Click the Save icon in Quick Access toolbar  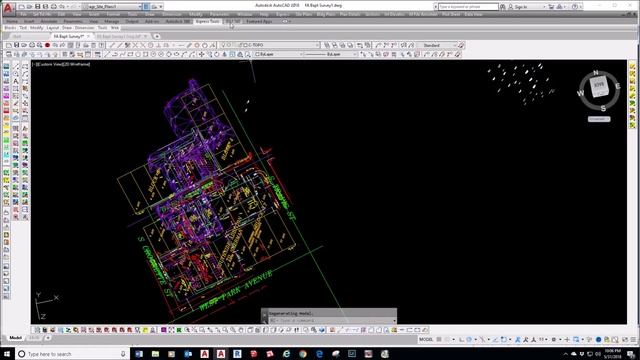tap(38, 7)
